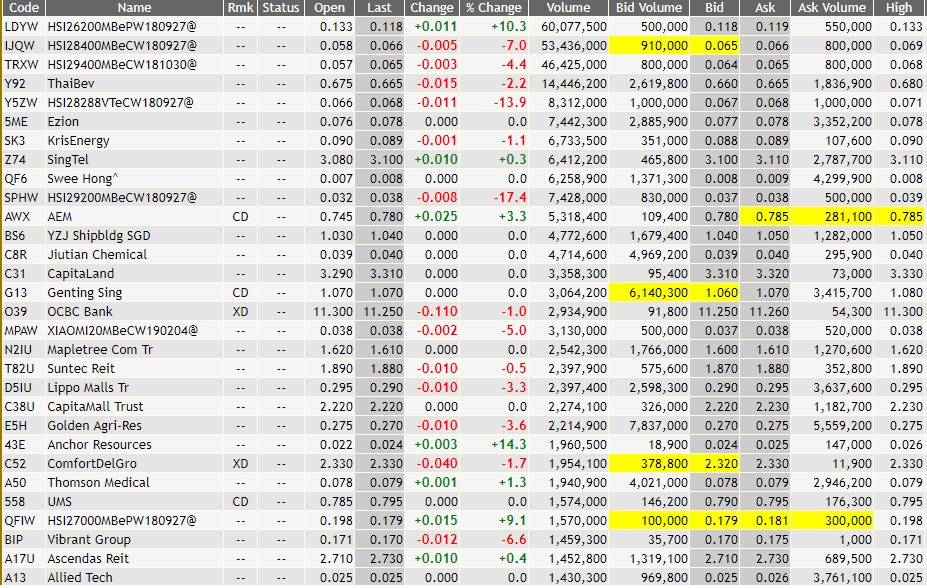
Task: Click HSI29200MBeCW180927@ warrant name
Action: (x=122, y=197)
